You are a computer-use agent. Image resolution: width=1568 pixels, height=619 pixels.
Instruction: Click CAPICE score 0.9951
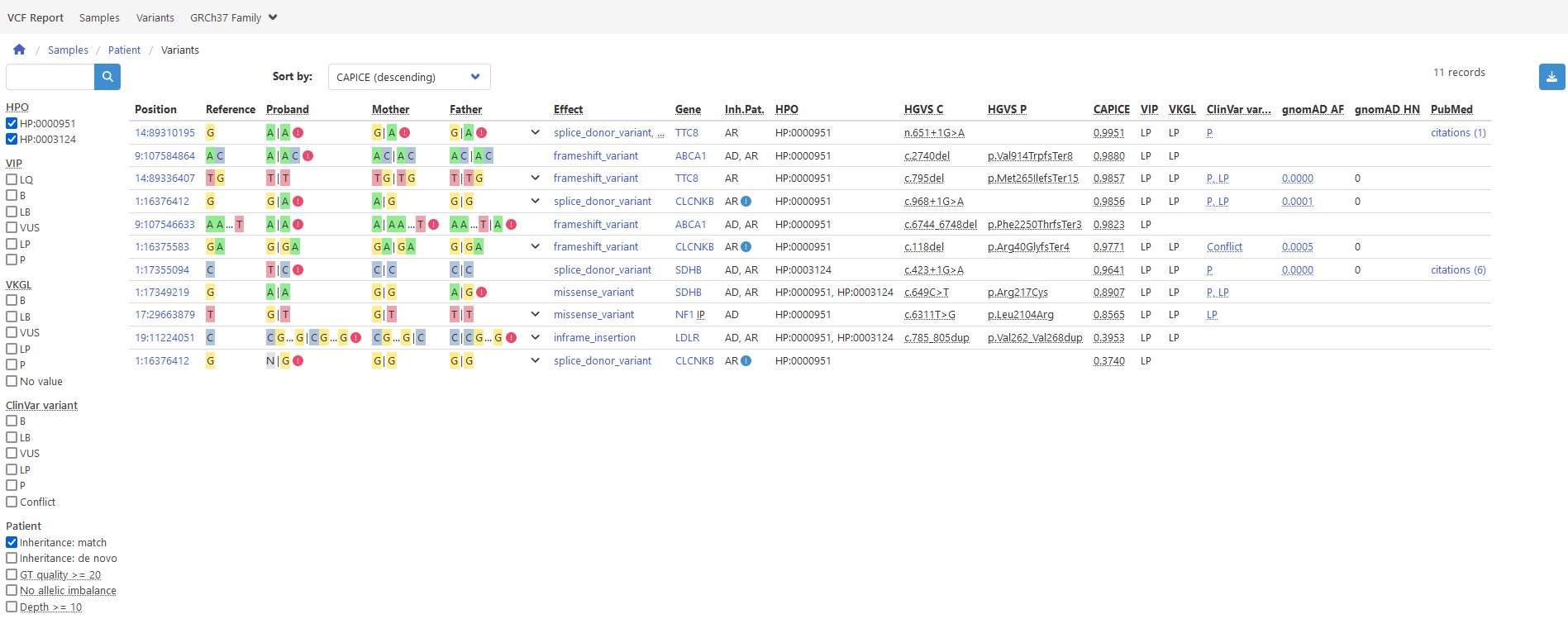click(1108, 132)
